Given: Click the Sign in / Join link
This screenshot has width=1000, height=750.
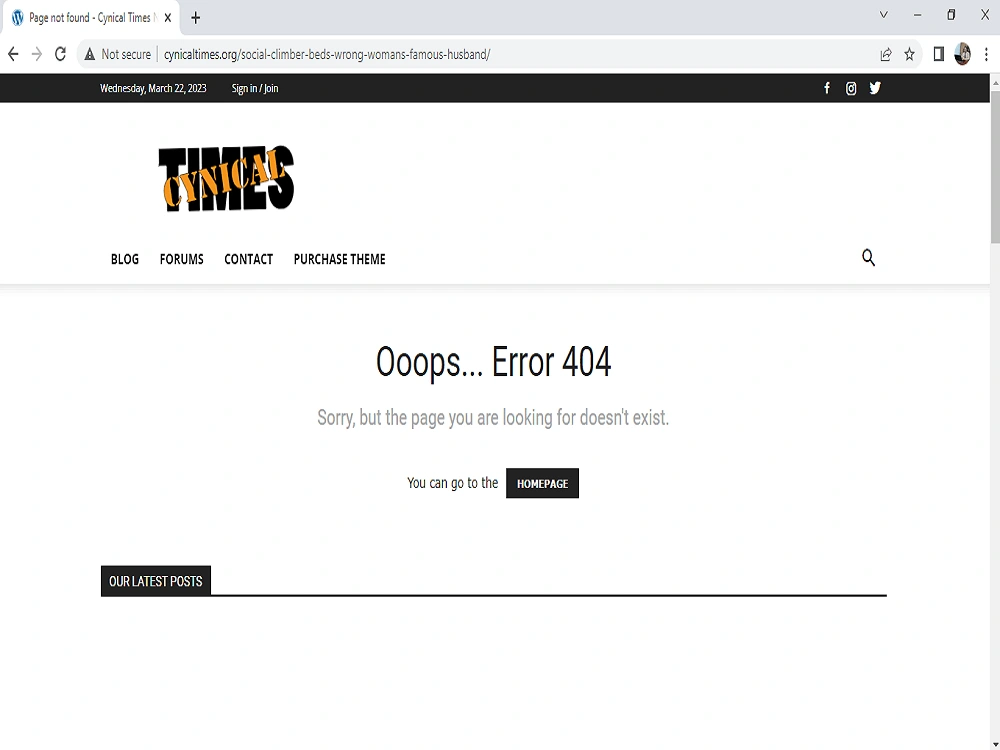Looking at the screenshot, I should pyautogui.click(x=255, y=88).
